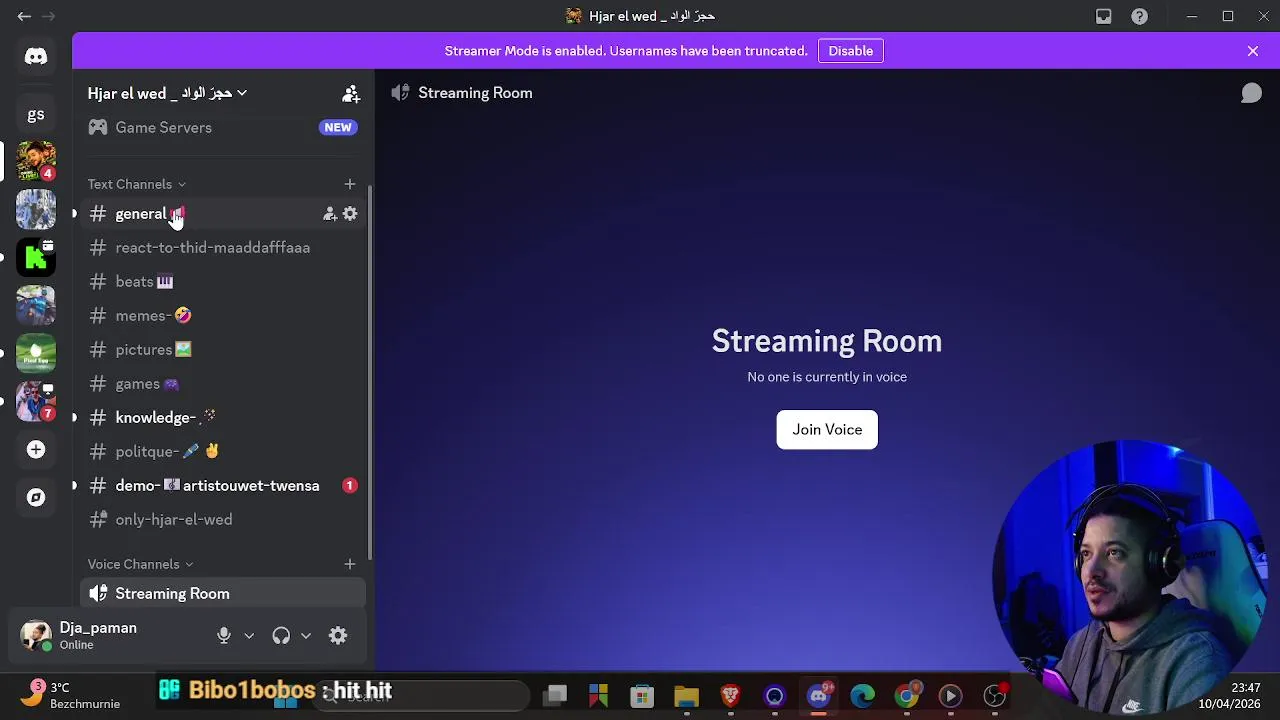
Task: Add a new voice channel plus
Action: 349,564
